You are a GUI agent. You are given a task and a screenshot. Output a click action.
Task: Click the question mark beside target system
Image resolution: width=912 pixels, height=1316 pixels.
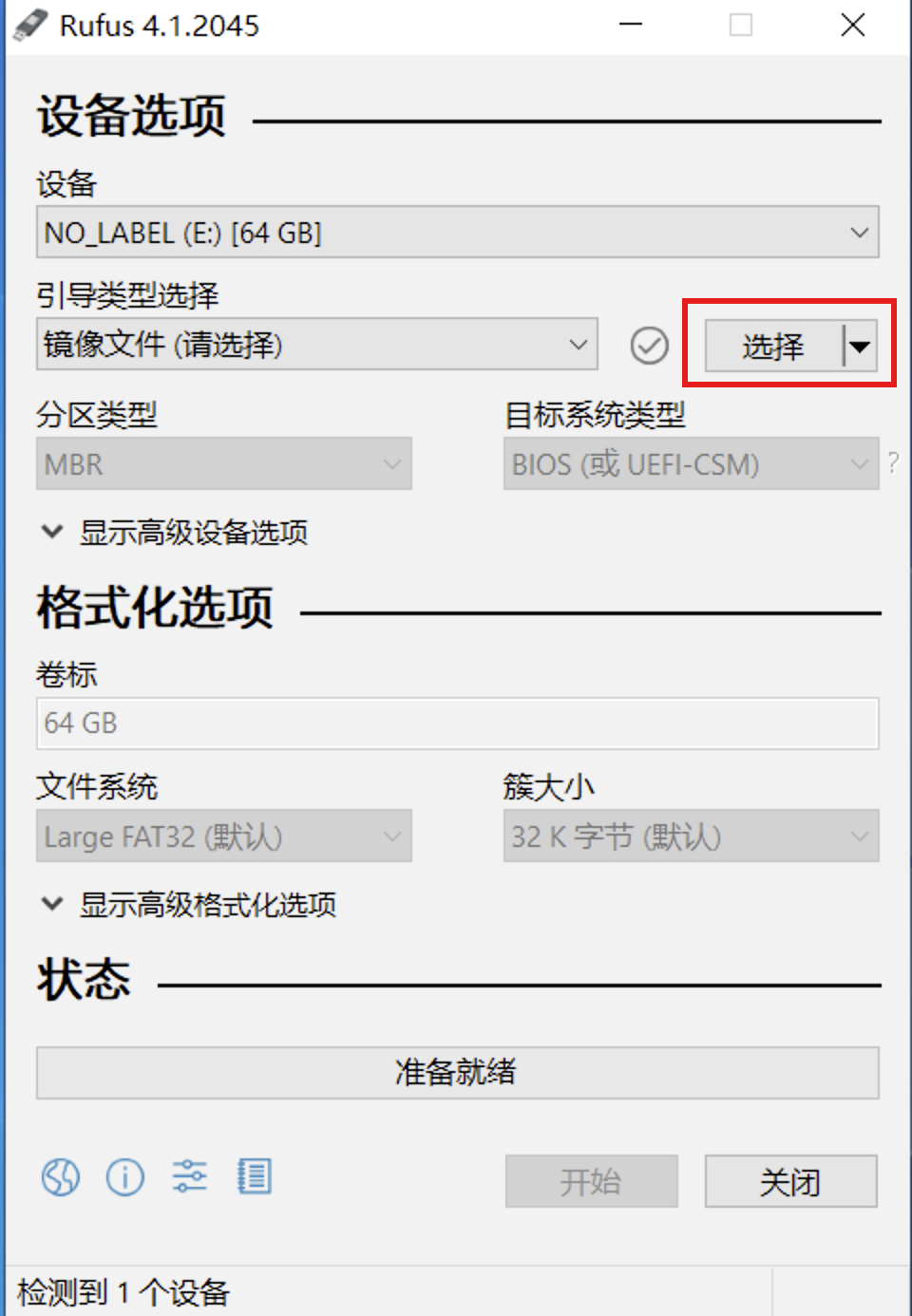click(x=893, y=462)
